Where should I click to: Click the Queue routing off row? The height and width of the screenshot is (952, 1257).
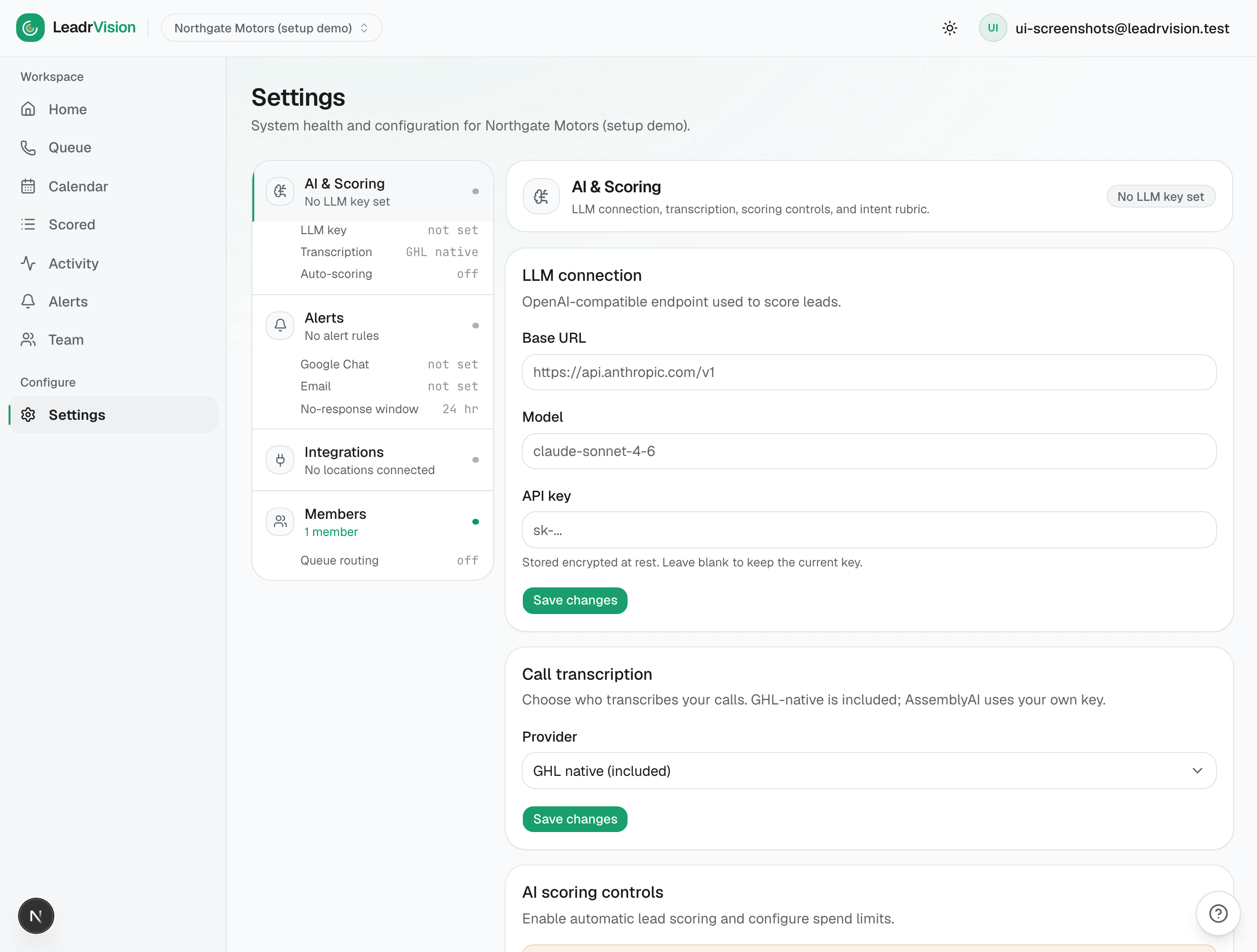point(389,560)
